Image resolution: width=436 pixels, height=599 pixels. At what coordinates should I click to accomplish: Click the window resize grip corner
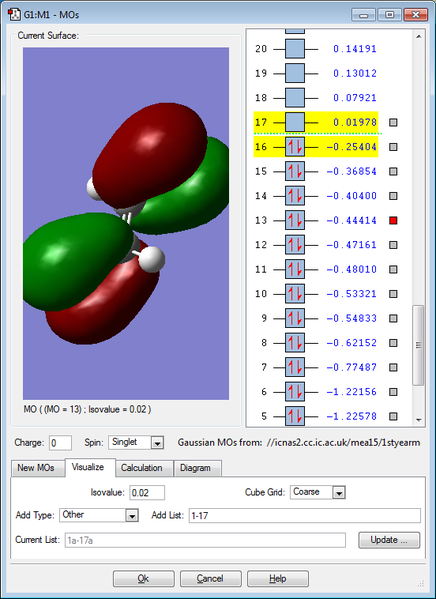click(x=421, y=583)
